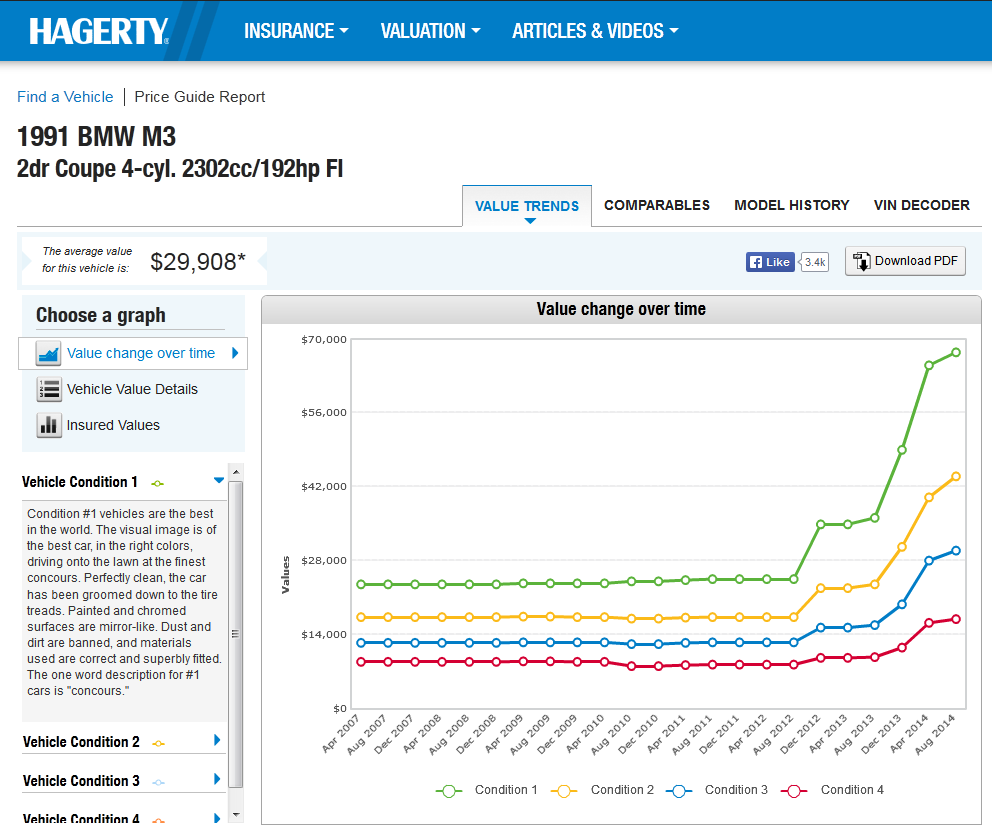Screen dimensions: 992x839
Task: Toggle Condition 1 series in chart legend
Action: (x=486, y=790)
